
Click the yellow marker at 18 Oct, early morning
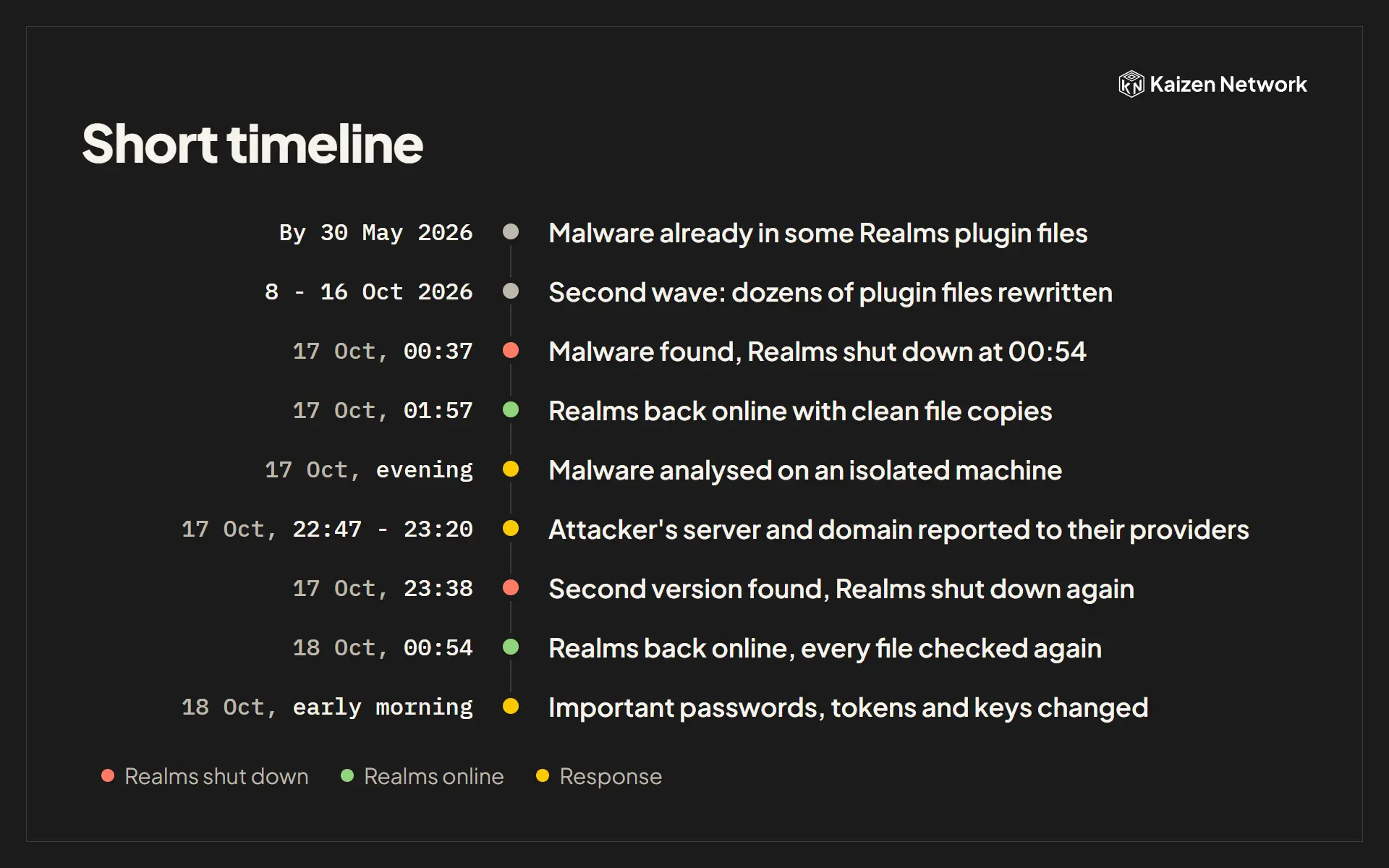tap(511, 706)
